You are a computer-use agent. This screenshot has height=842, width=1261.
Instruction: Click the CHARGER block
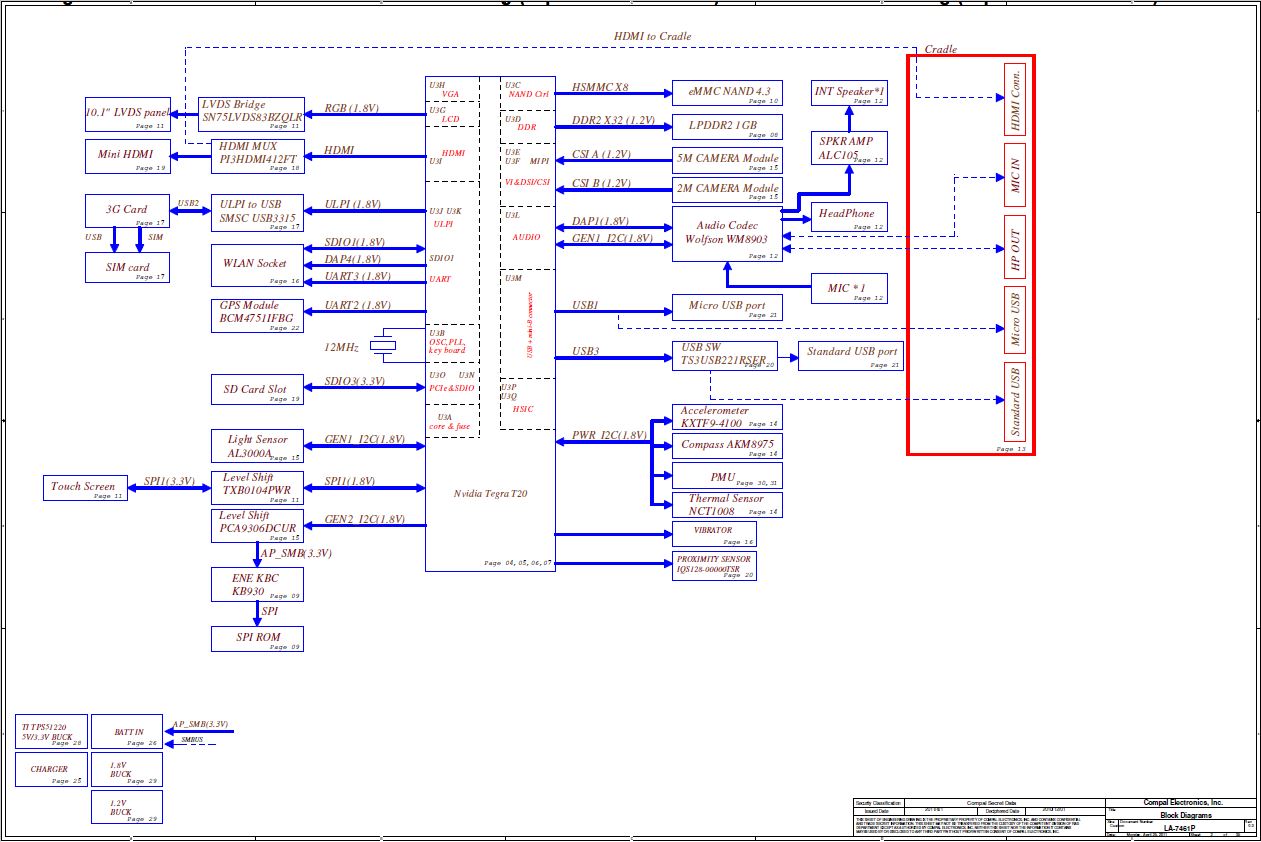50,770
